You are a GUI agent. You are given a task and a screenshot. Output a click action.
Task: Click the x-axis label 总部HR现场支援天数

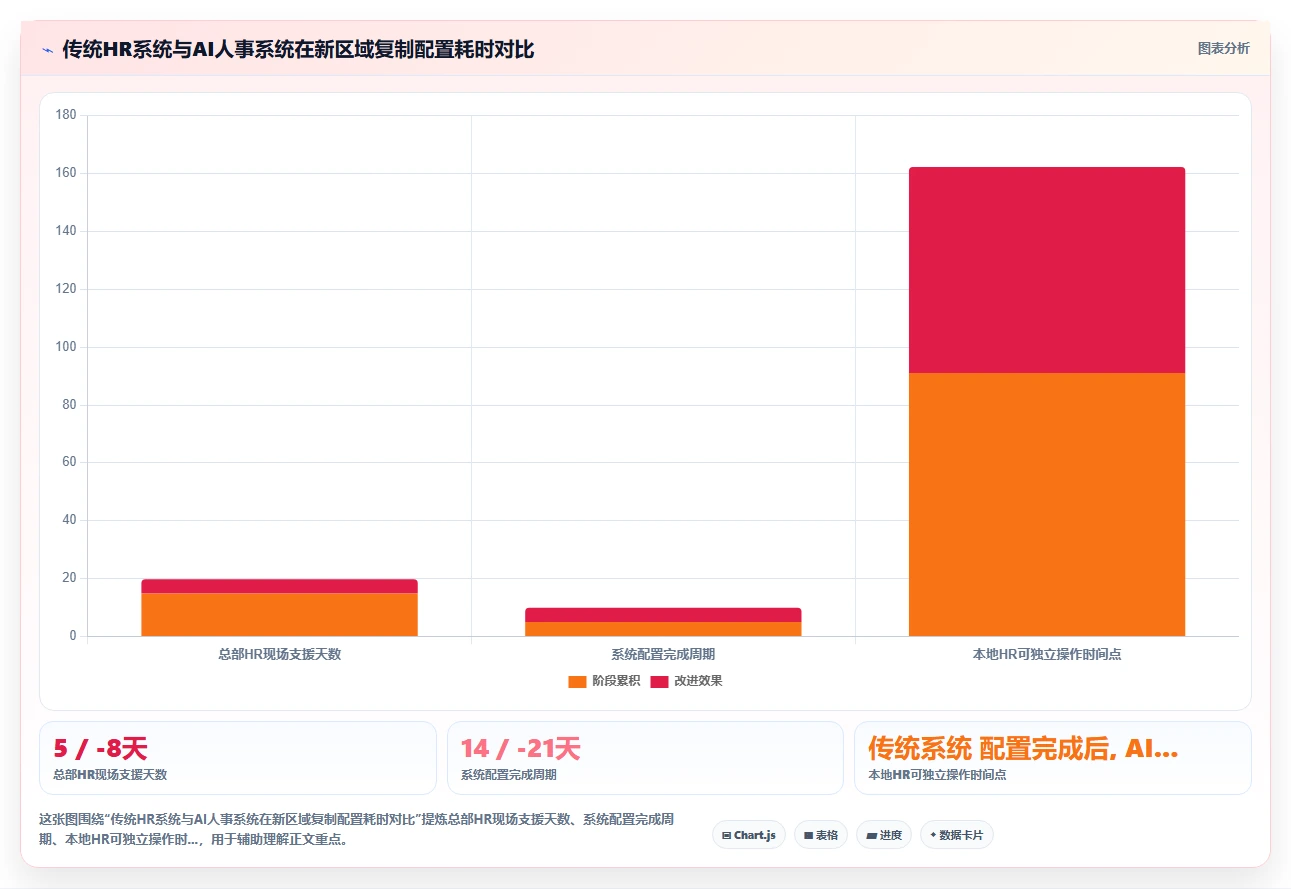point(279,654)
